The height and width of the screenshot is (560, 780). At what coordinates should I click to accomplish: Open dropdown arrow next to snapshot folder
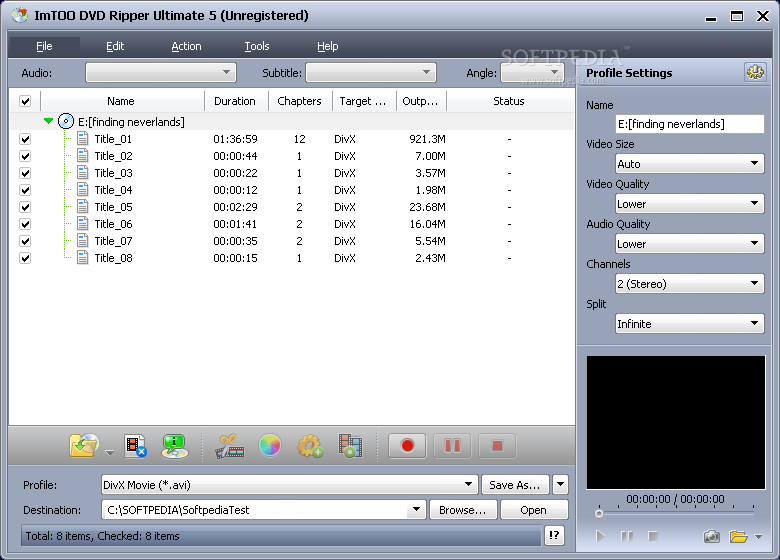(758, 537)
